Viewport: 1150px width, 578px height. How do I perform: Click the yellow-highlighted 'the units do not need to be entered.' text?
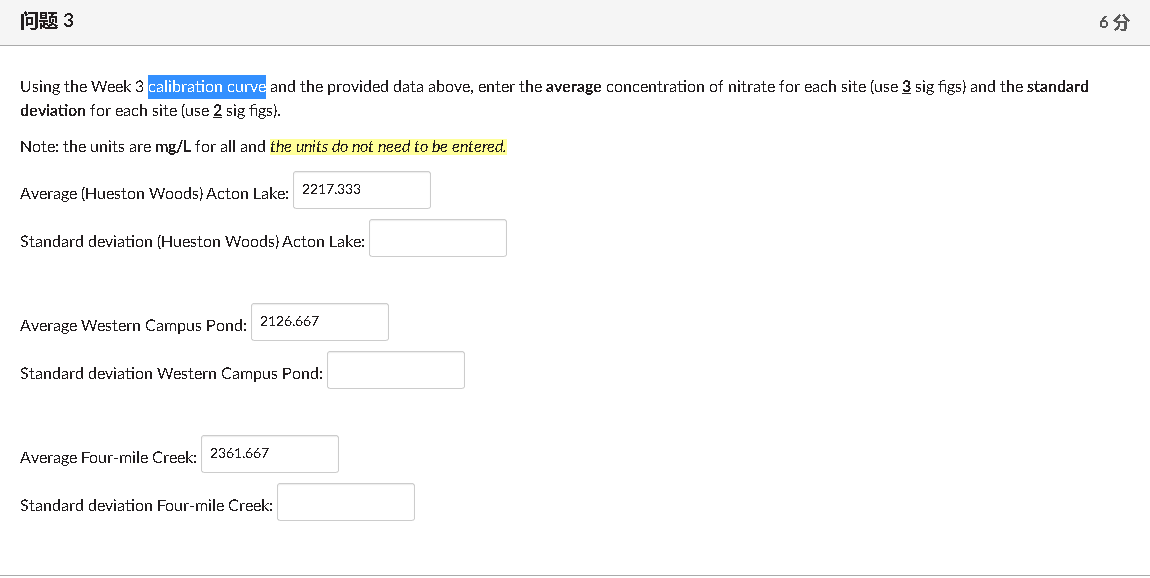388,147
